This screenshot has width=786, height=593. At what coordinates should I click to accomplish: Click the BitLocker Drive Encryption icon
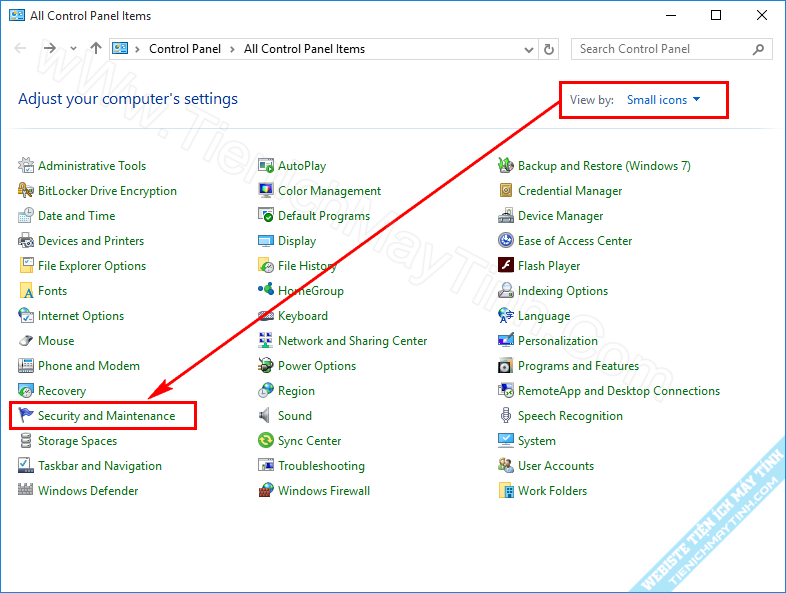26,190
